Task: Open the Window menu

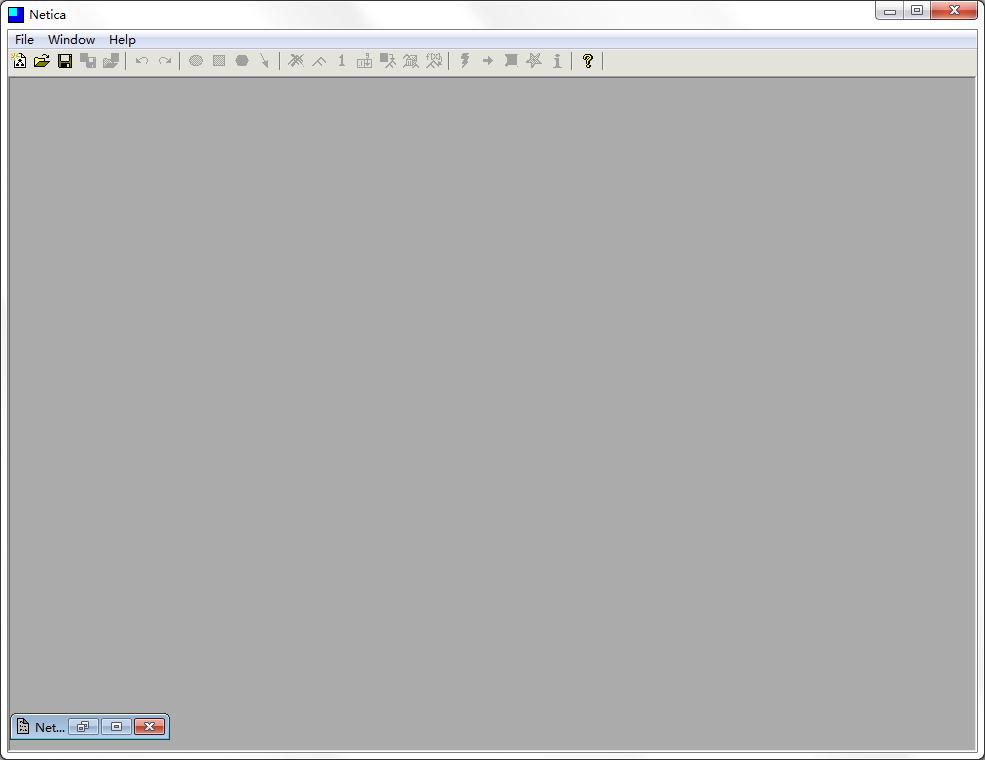Action: [72, 40]
